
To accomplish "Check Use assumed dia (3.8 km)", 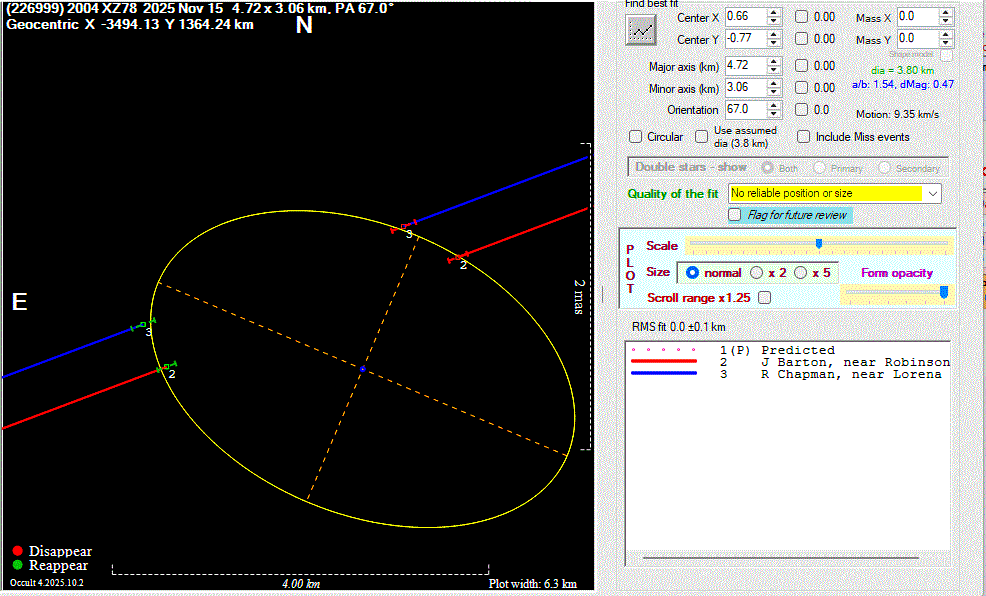I will click(702, 137).
